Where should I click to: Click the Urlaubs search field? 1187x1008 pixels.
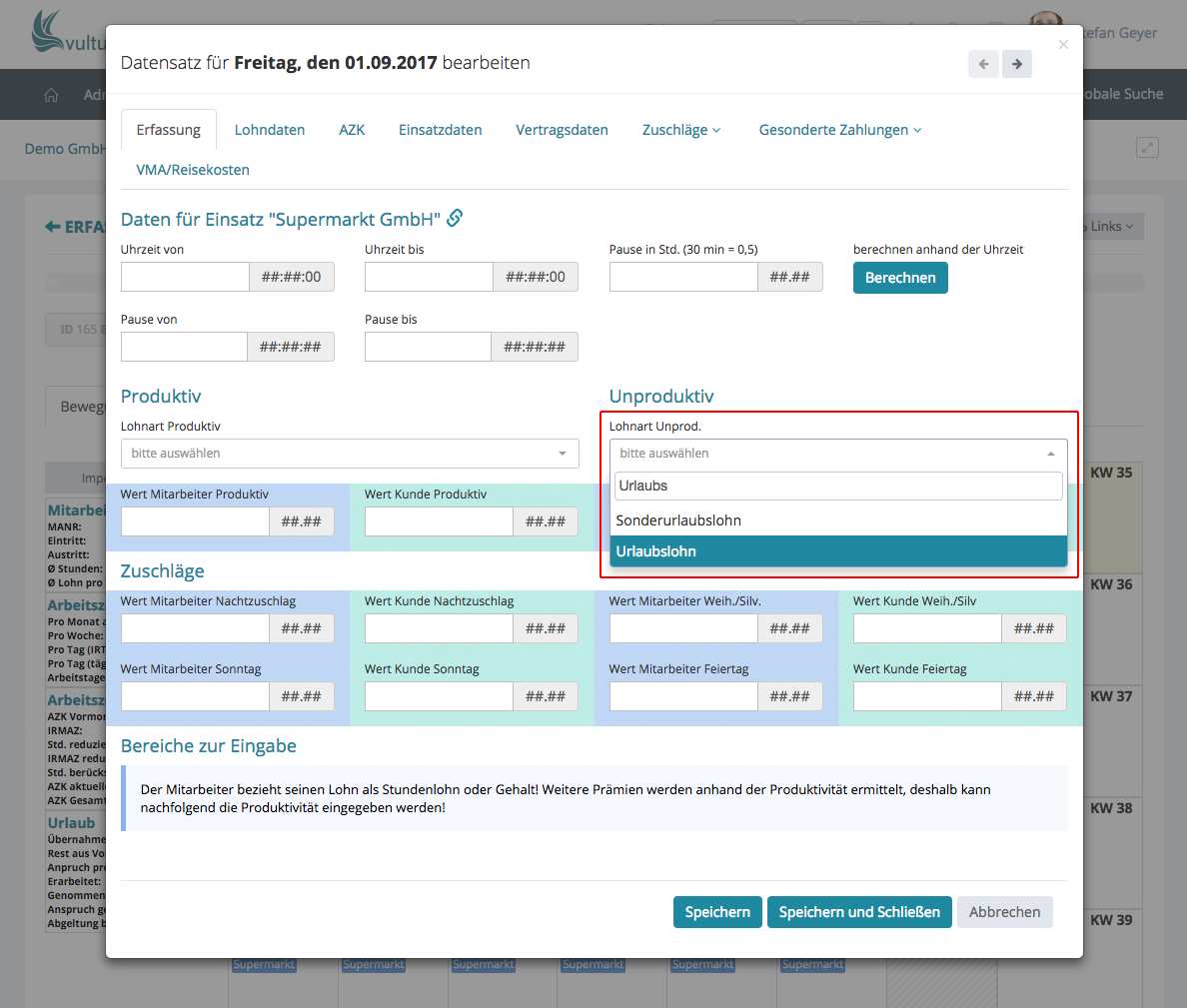pyautogui.click(x=838, y=486)
